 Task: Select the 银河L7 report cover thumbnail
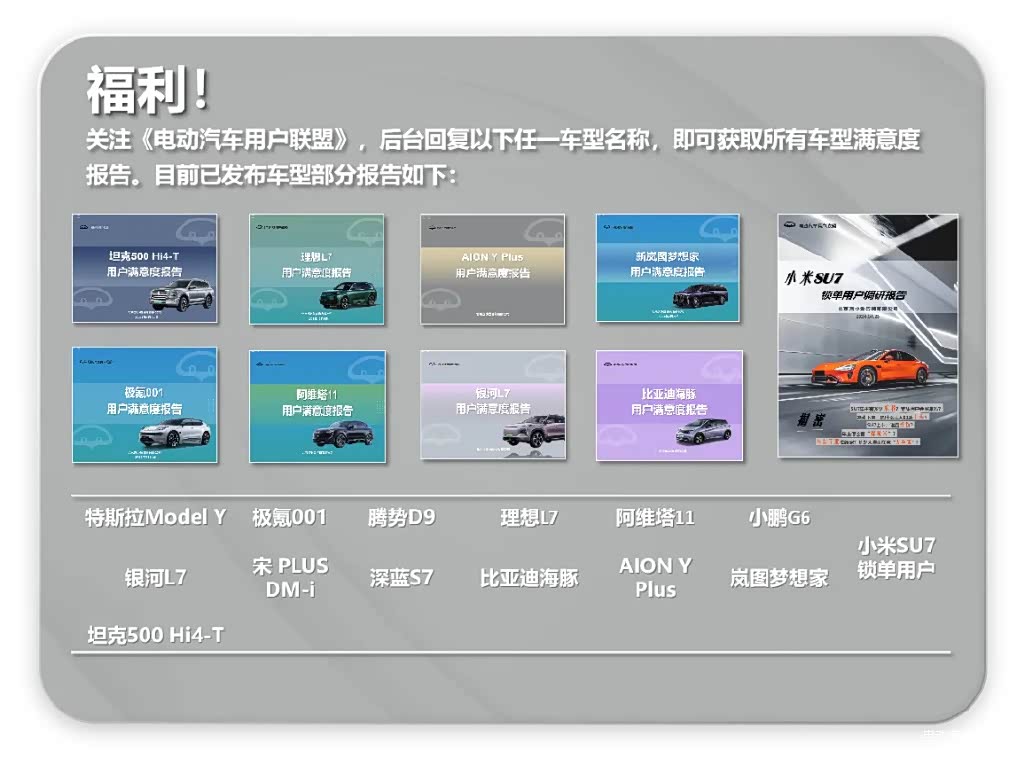click(492, 405)
